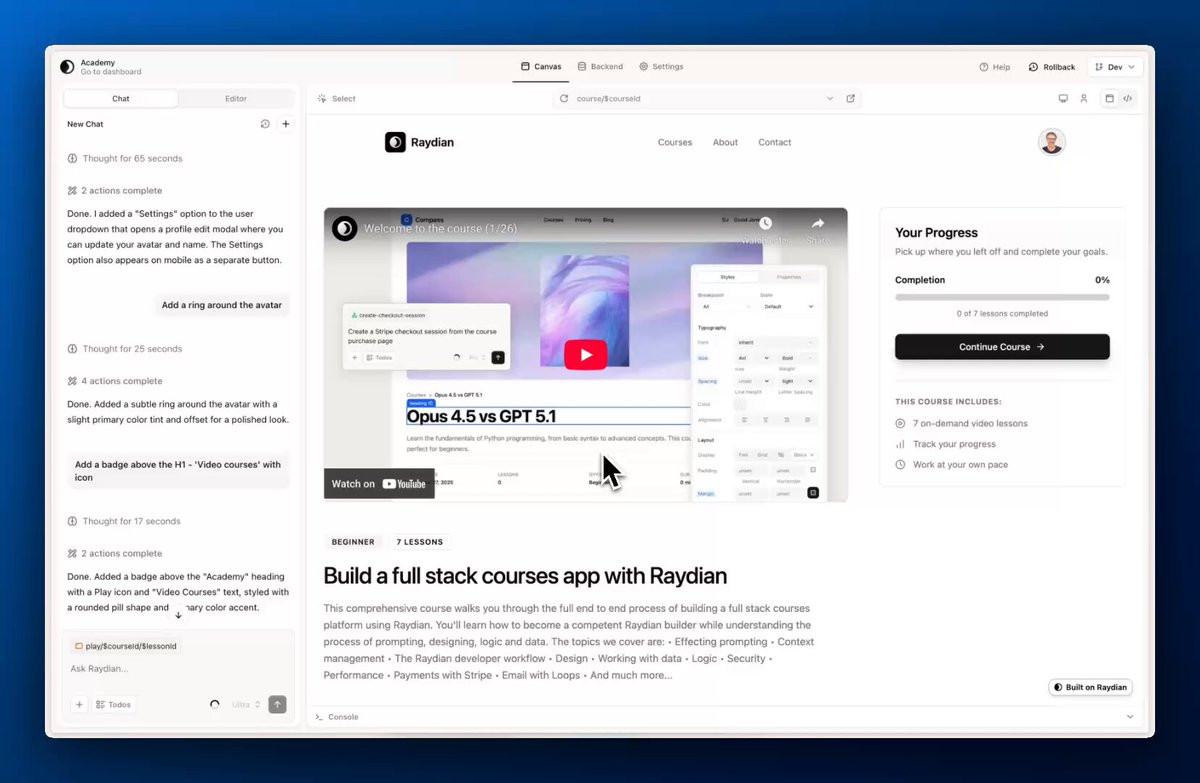Screen dimensions: 1200x783
Task: Open Help from the top bar
Action: [x=995, y=67]
